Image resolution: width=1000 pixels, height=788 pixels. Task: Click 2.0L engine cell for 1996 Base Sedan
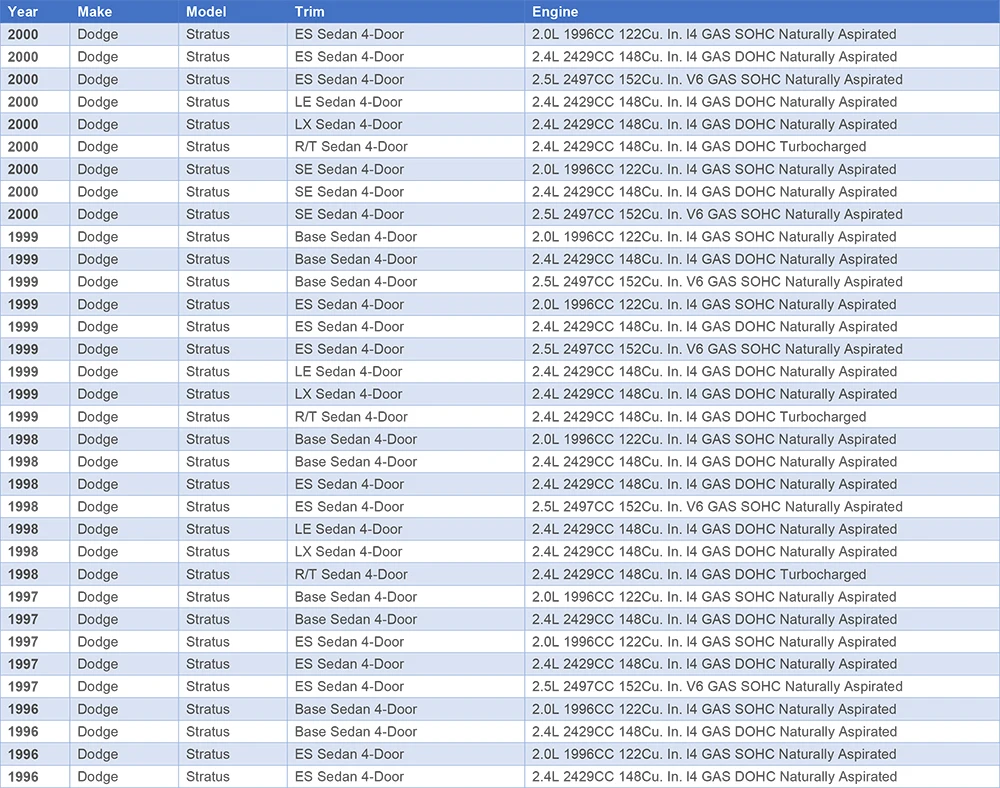coord(762,709)
